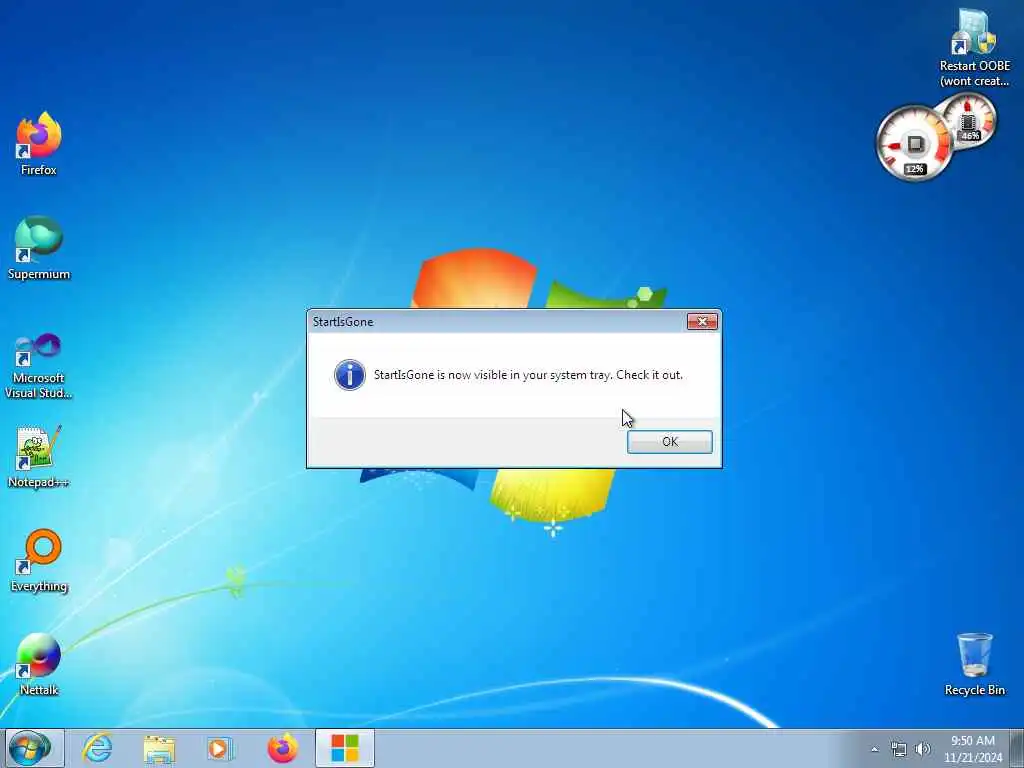Open Windows Media Player from the taskbar

(x=220, y=748)
